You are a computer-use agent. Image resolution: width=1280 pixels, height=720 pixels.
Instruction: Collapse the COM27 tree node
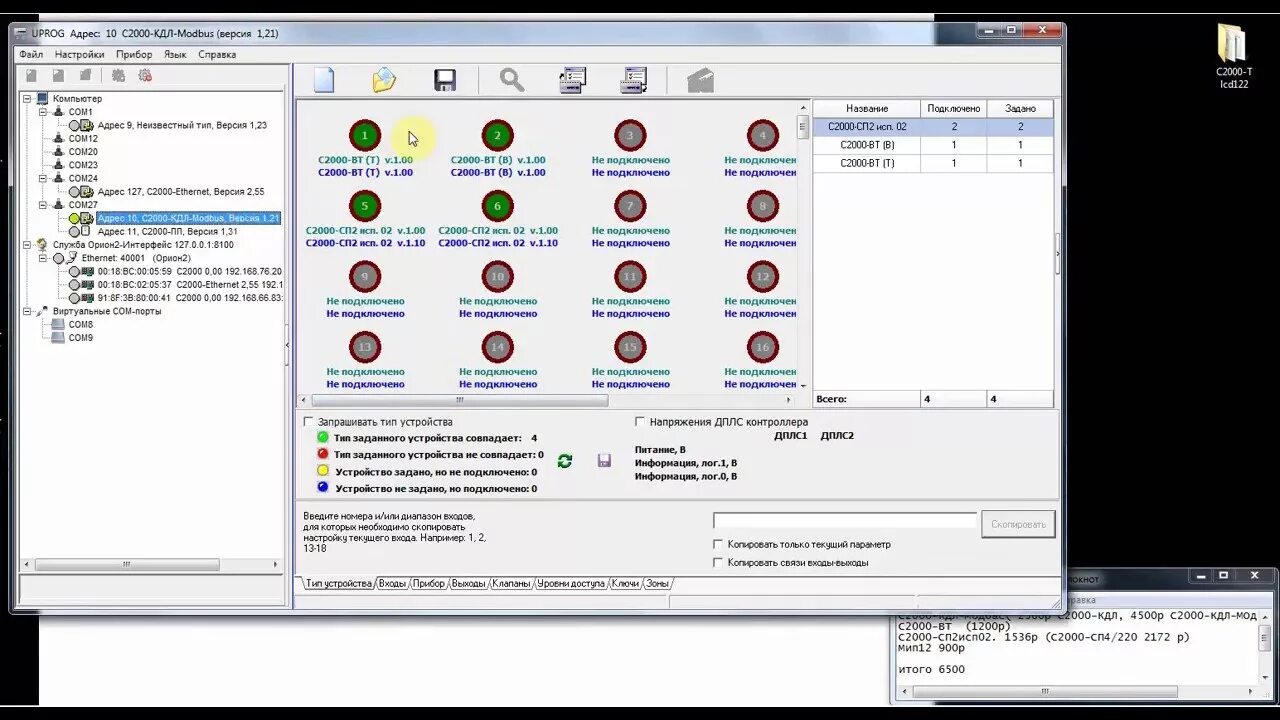pos(43,205)
